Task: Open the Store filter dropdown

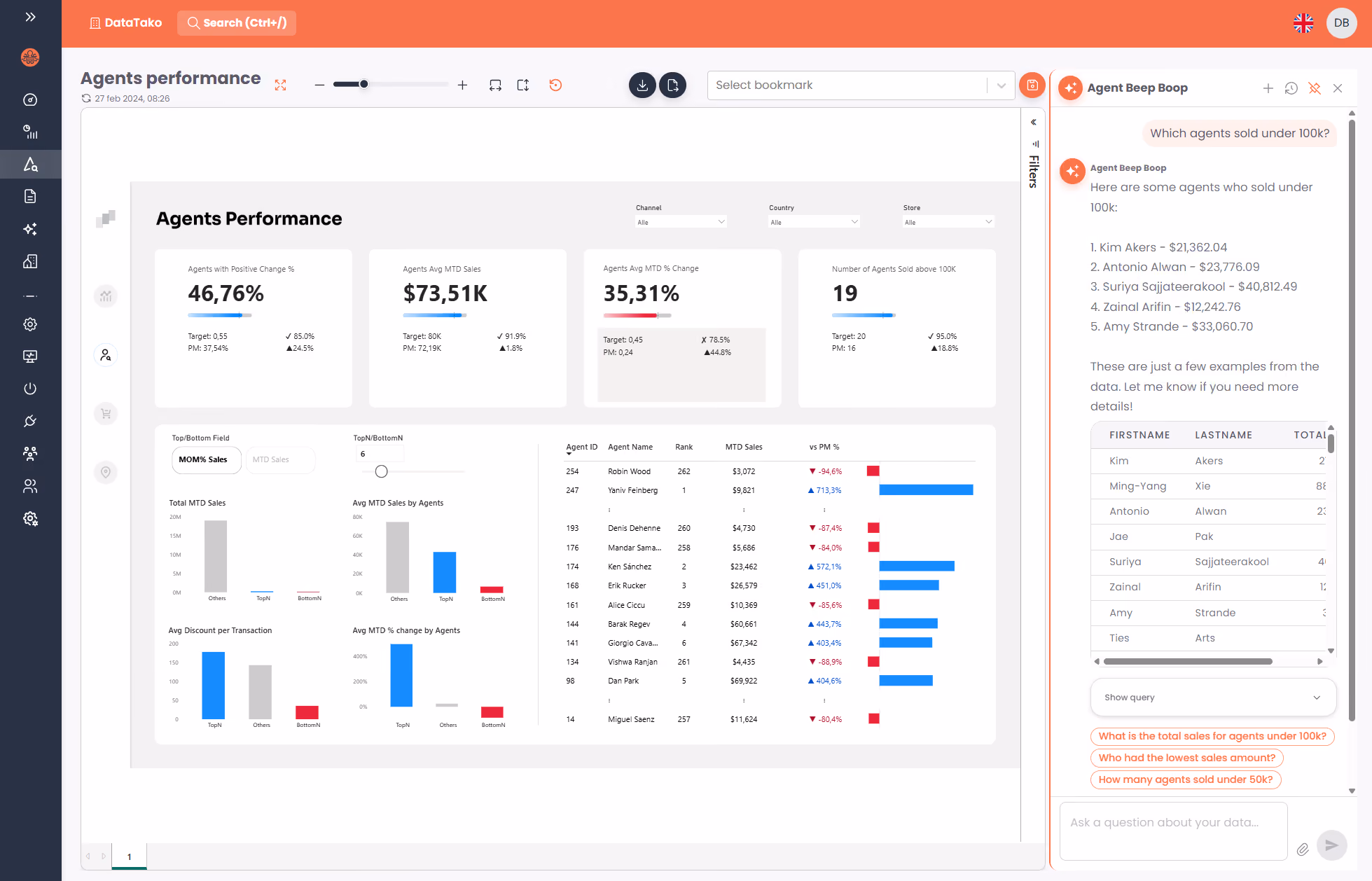Action: 948,222
